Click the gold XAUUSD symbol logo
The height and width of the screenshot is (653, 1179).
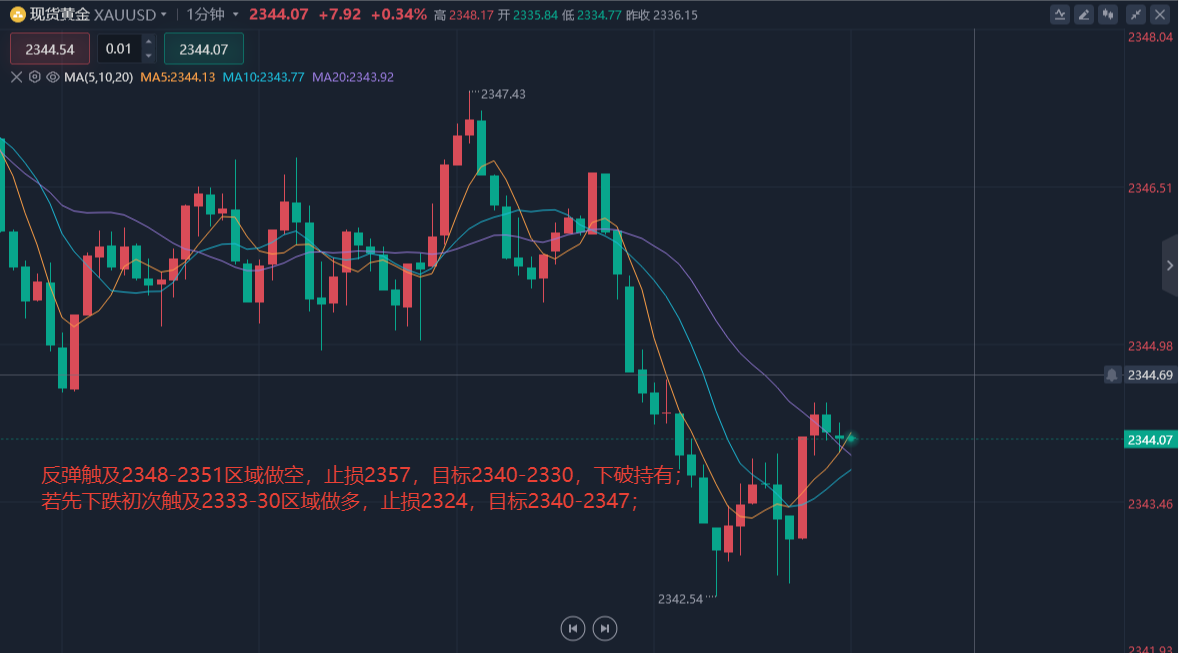(17, 14)
